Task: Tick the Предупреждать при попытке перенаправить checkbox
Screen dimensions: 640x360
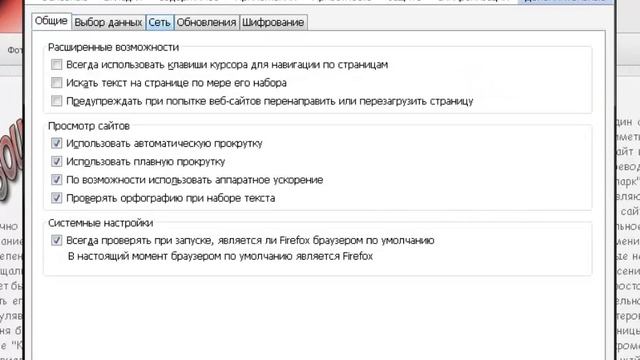Action: coord(56,101)
